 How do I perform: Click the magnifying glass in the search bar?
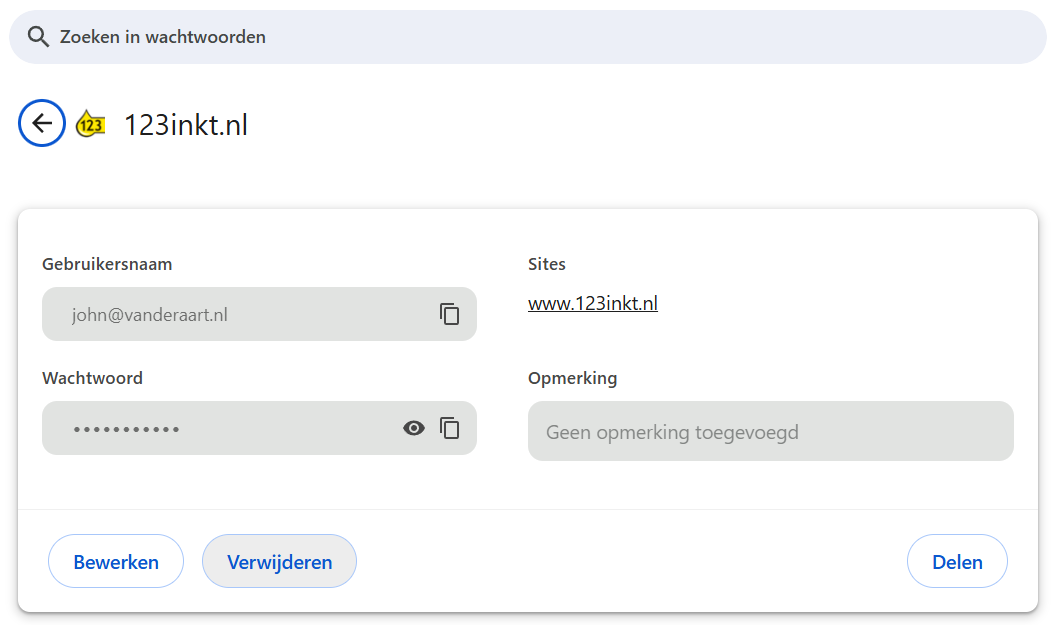pyautogui.click(x=38, y=36)
